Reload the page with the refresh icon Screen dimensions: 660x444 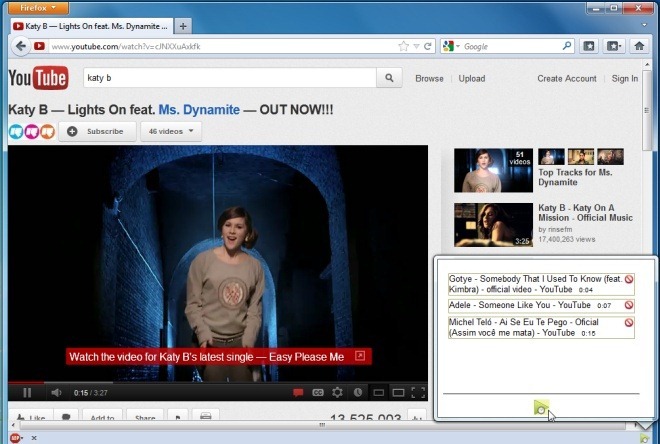(x=428, y=46)
